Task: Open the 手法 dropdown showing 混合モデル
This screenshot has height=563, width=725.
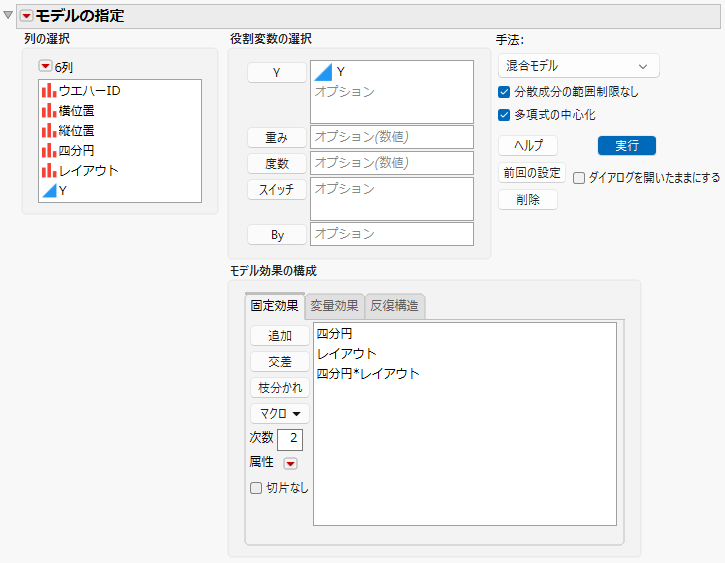Action: click(578, 66)
